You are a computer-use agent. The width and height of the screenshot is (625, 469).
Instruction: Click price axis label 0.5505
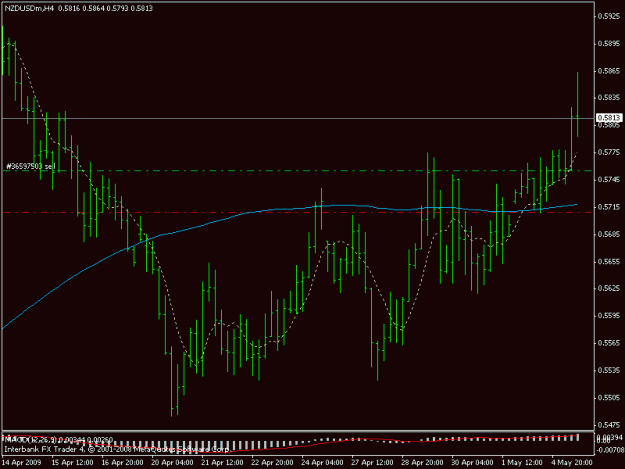point(609,398)
